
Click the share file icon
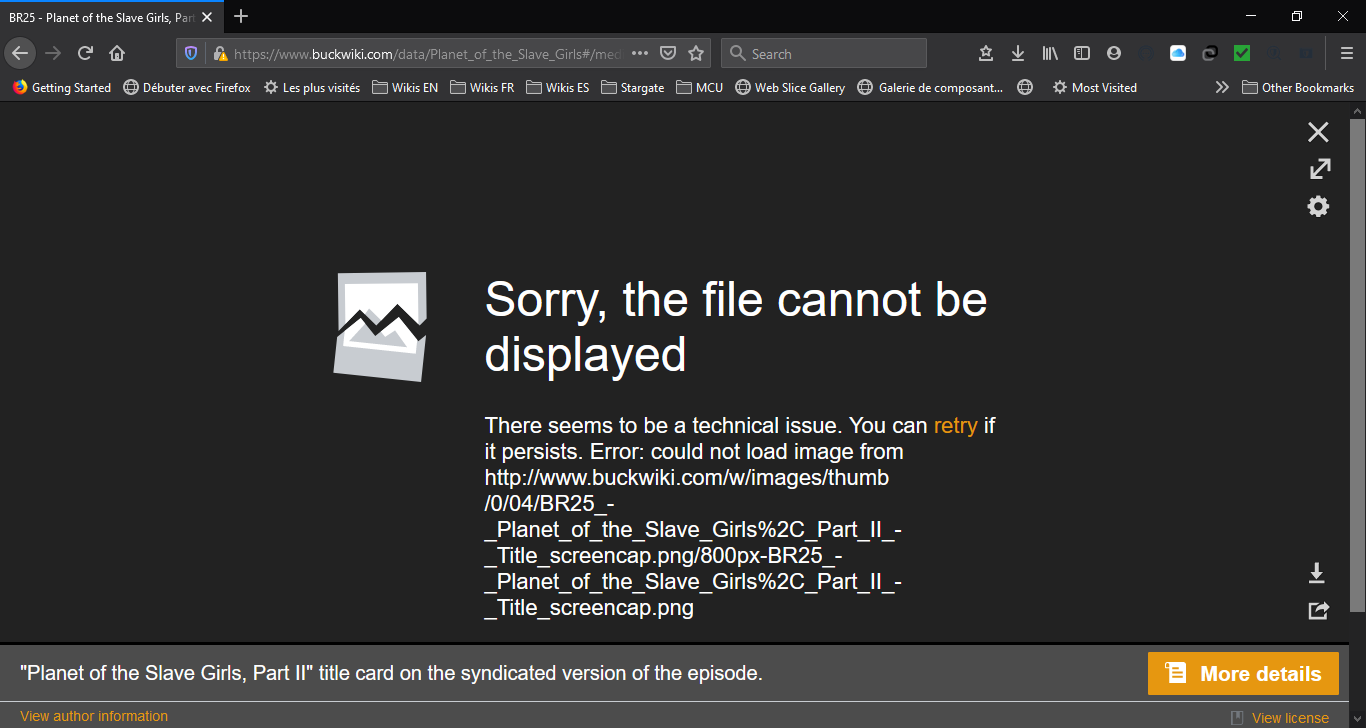pos(1318,610)
